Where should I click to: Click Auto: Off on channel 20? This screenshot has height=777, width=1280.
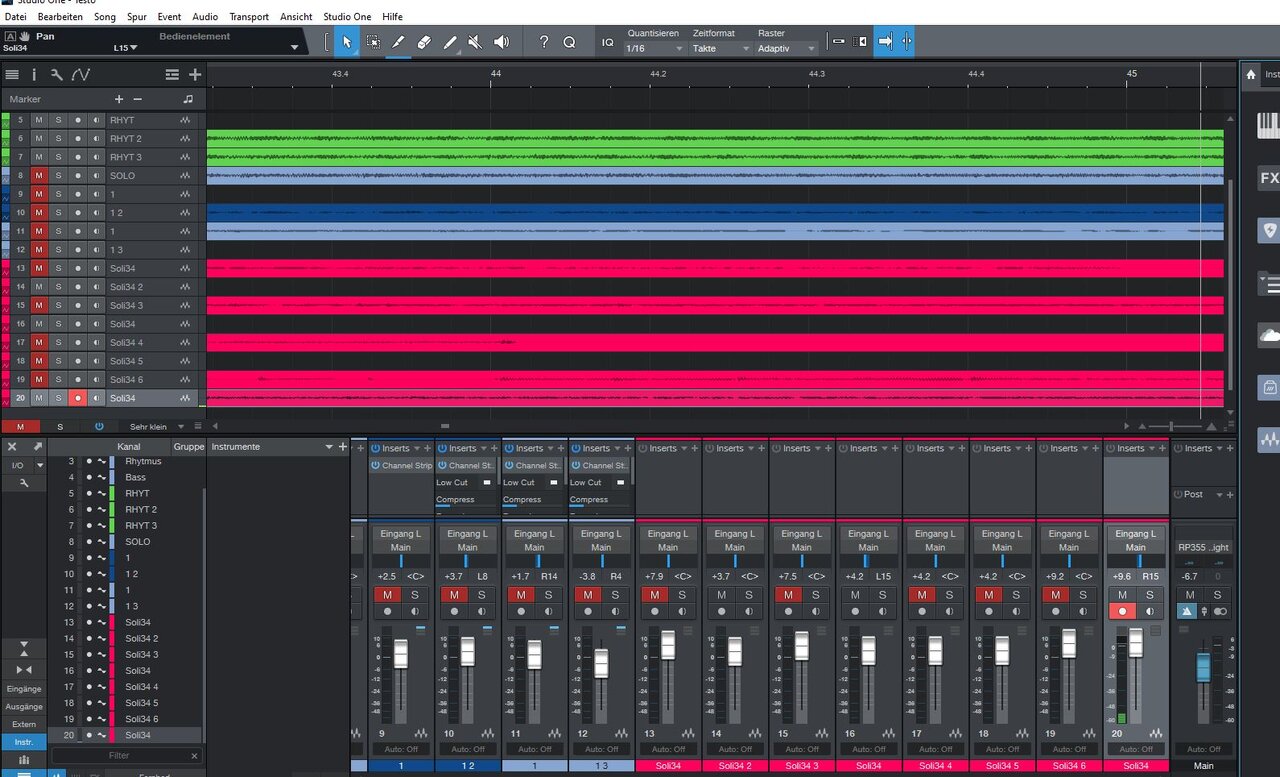[1136, 749]
